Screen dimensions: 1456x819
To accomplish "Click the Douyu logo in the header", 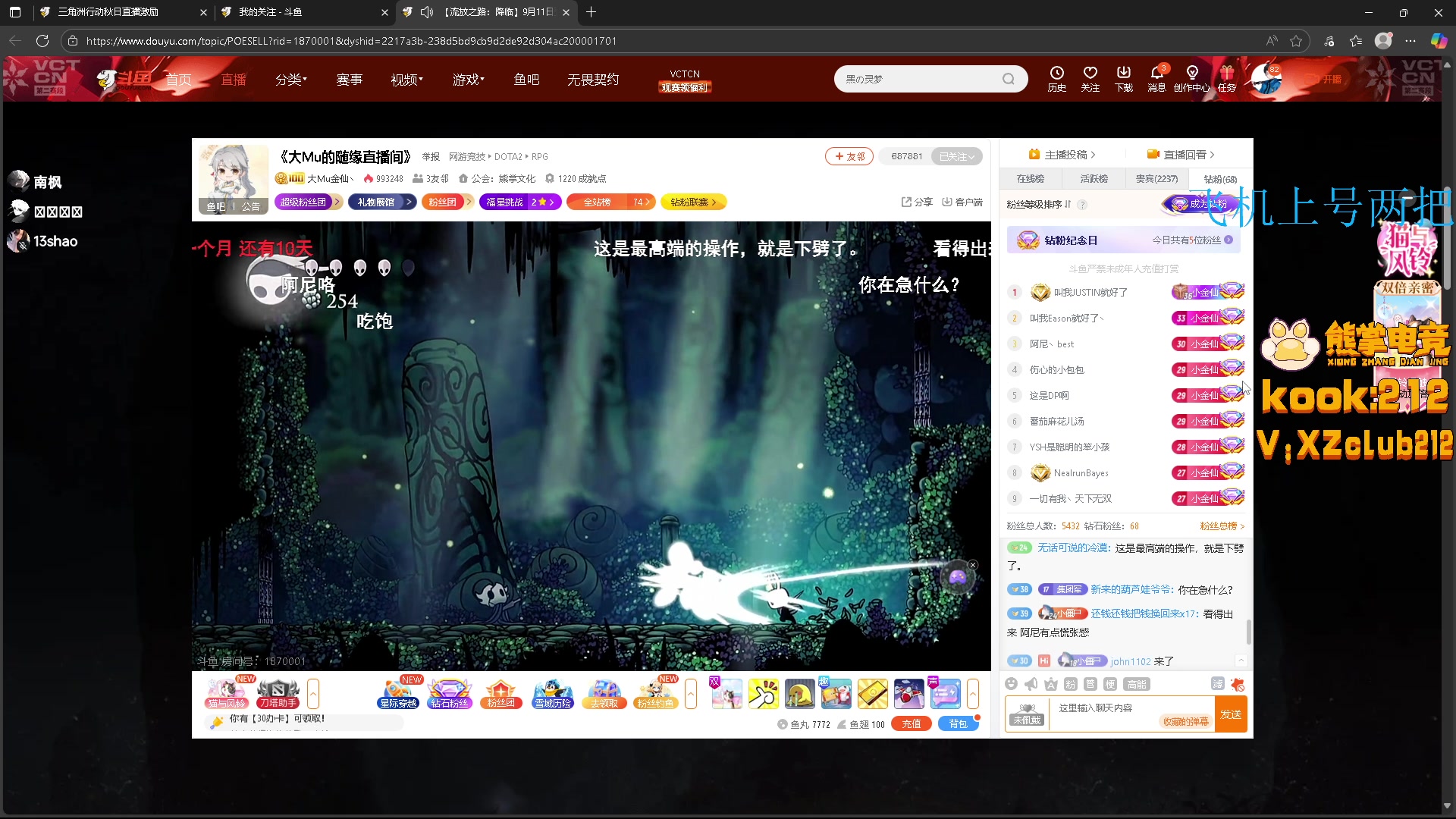I will (124, 79).
